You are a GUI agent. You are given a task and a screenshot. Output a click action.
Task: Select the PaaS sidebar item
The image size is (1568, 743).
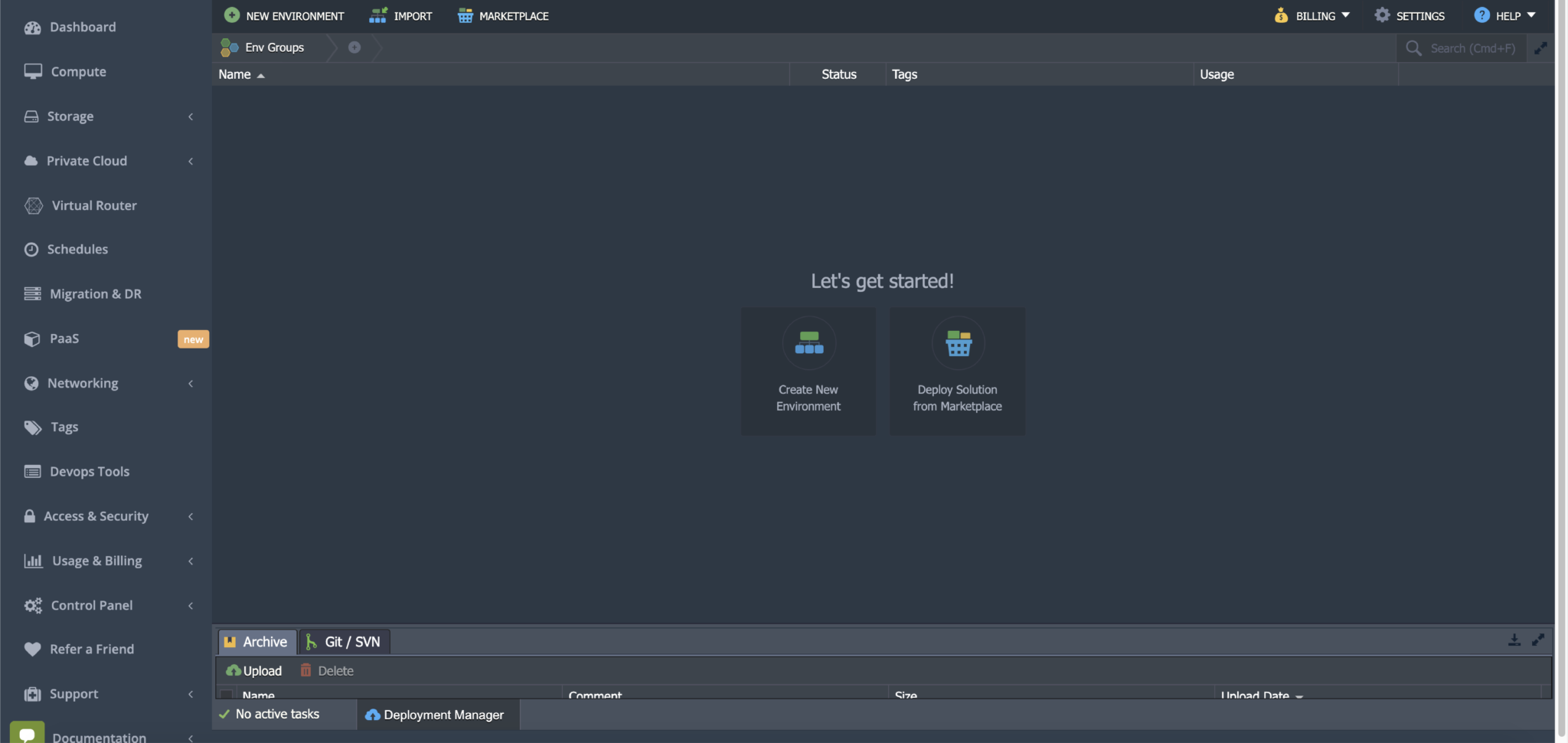(x=64, y=338)
